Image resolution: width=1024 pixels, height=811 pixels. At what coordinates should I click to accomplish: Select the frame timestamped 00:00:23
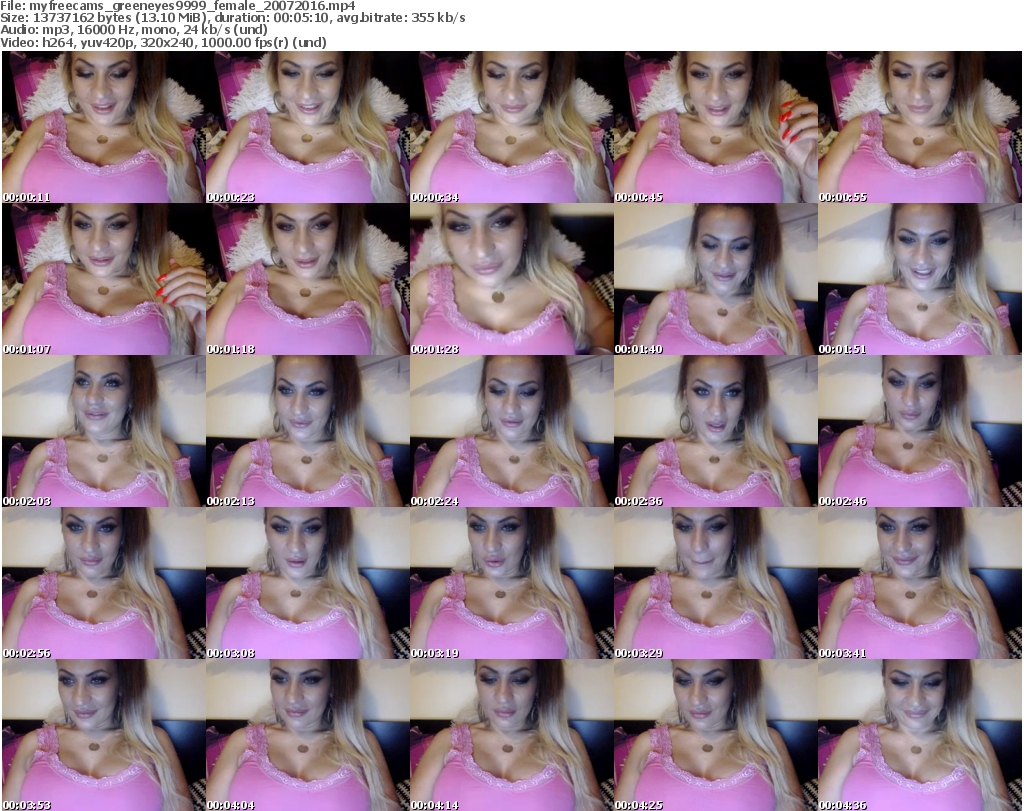(x=308, y=127)
